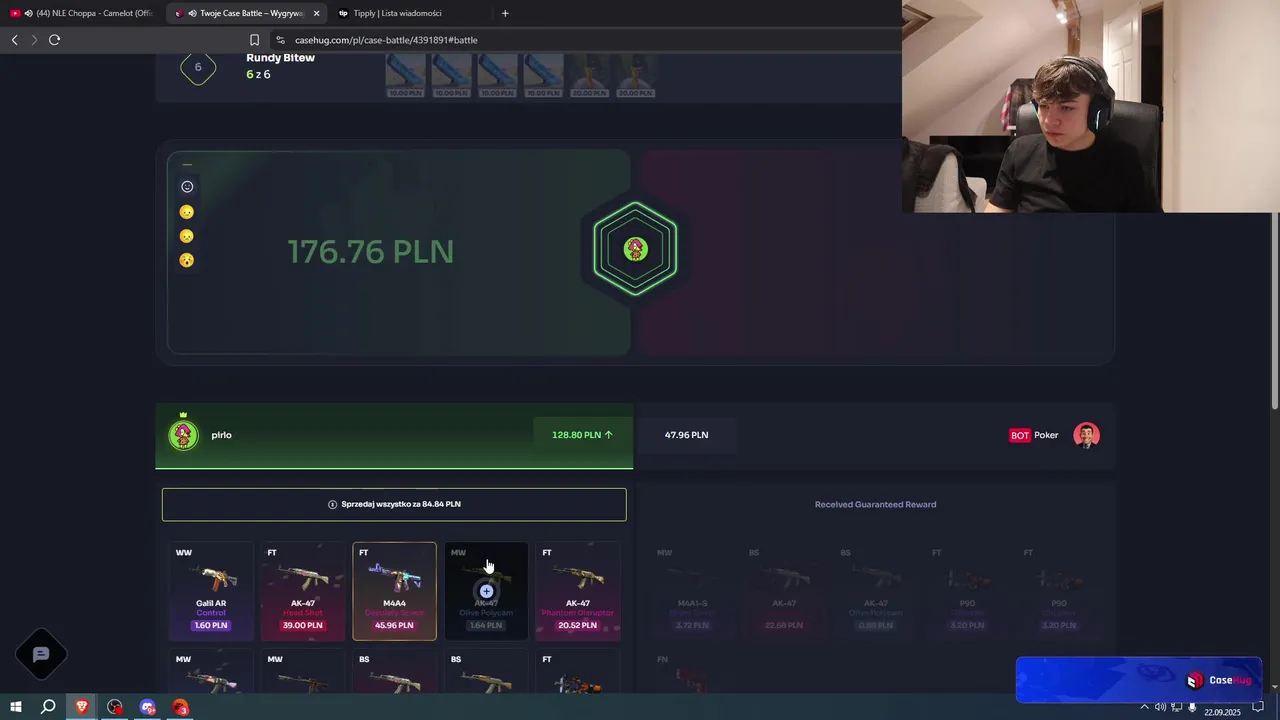
Task: Click the 128.80 PLN total for pirlo
Action: 582,435
